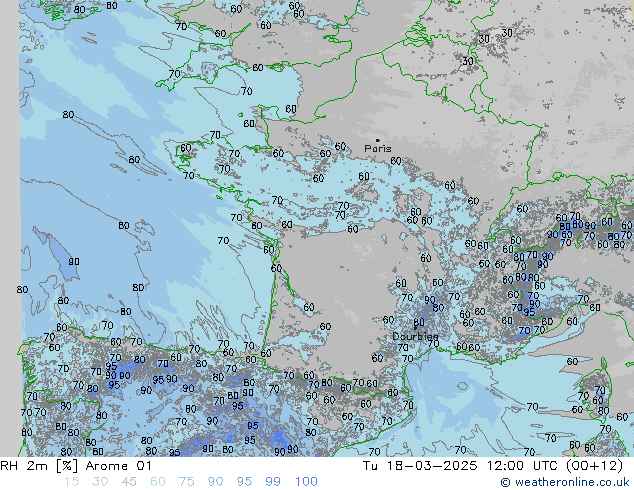This screenshot has width=634, height=490.
Task: Click the legend value 15
Action: point(71,482)
